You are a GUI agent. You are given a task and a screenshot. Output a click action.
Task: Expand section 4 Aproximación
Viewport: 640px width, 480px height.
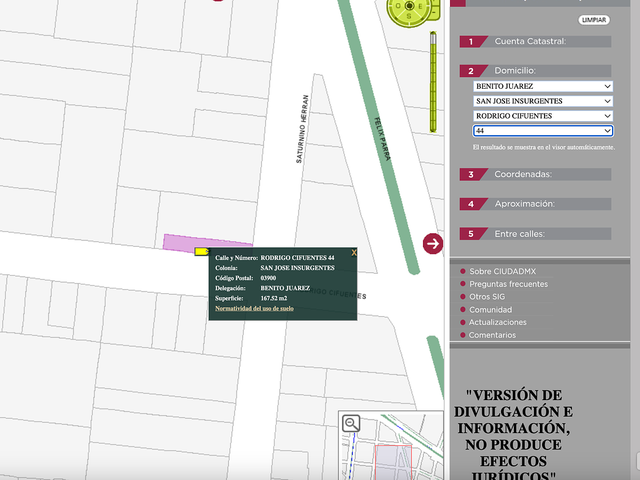[536, 204]
